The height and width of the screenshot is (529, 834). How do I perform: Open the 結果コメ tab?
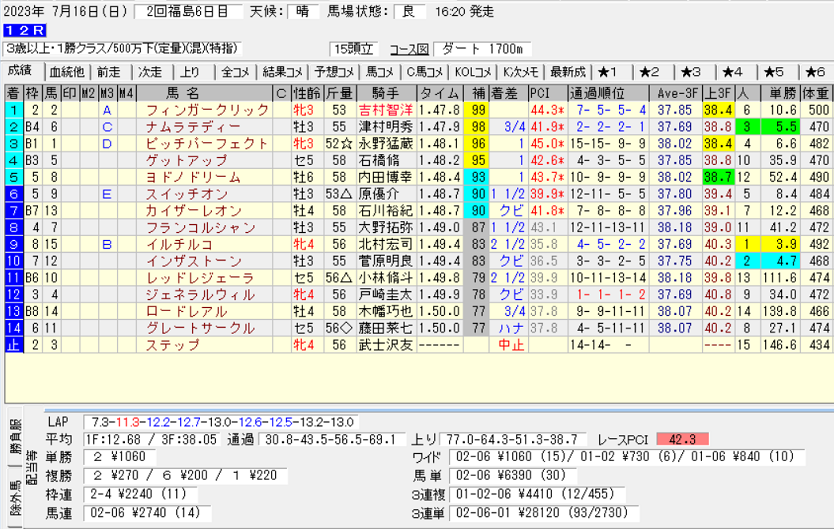(x=282, y=72)
